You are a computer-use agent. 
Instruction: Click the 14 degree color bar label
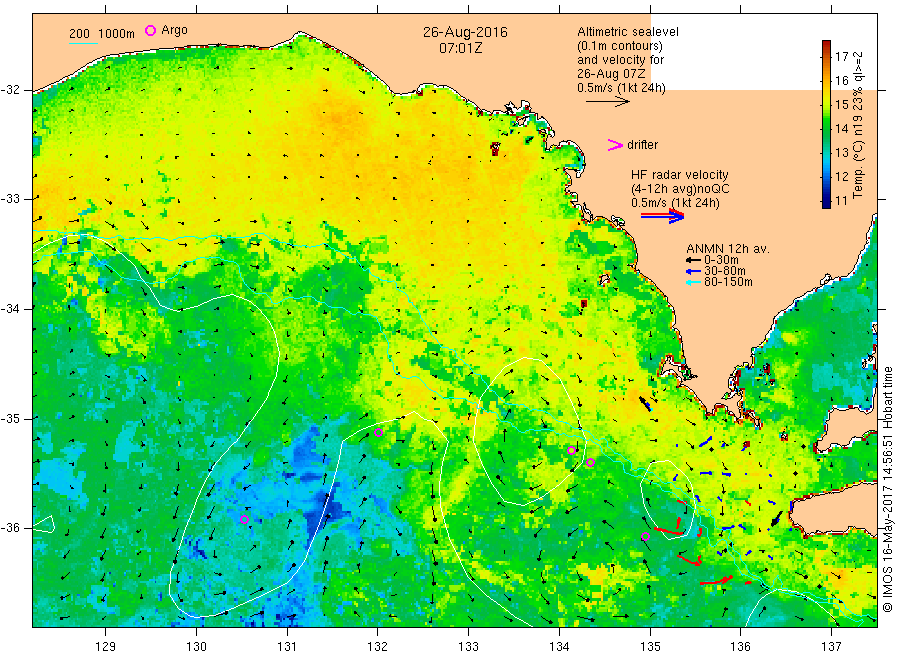tap(841, 129)
